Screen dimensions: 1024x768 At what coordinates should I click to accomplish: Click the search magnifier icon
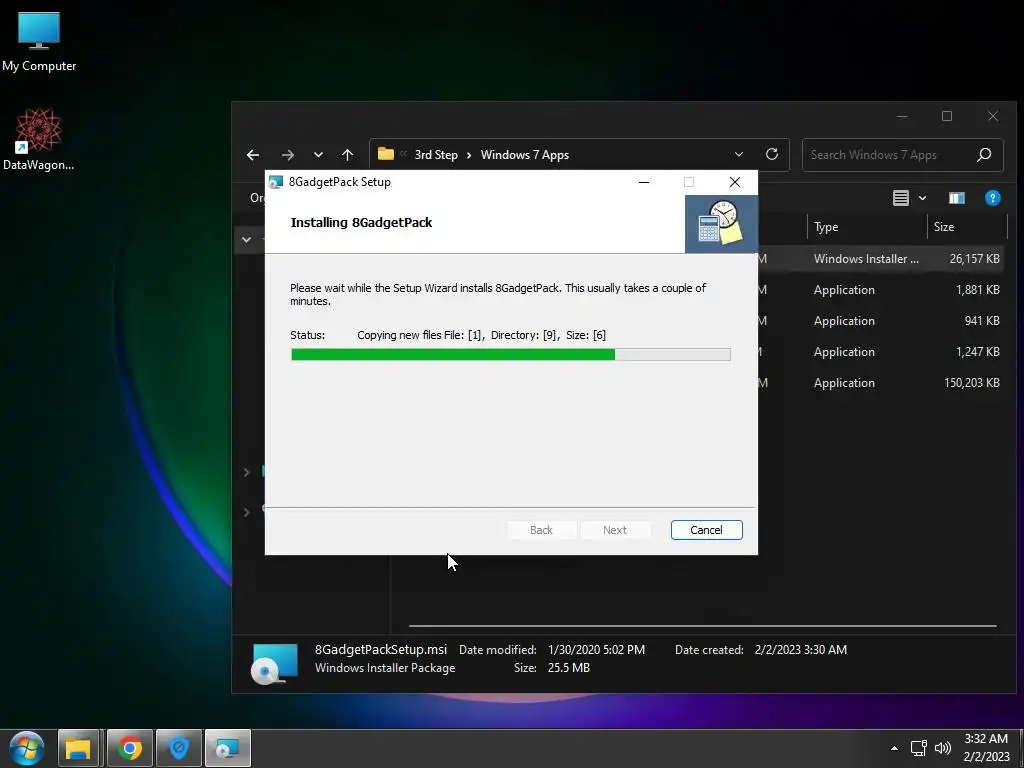point(984,155)
